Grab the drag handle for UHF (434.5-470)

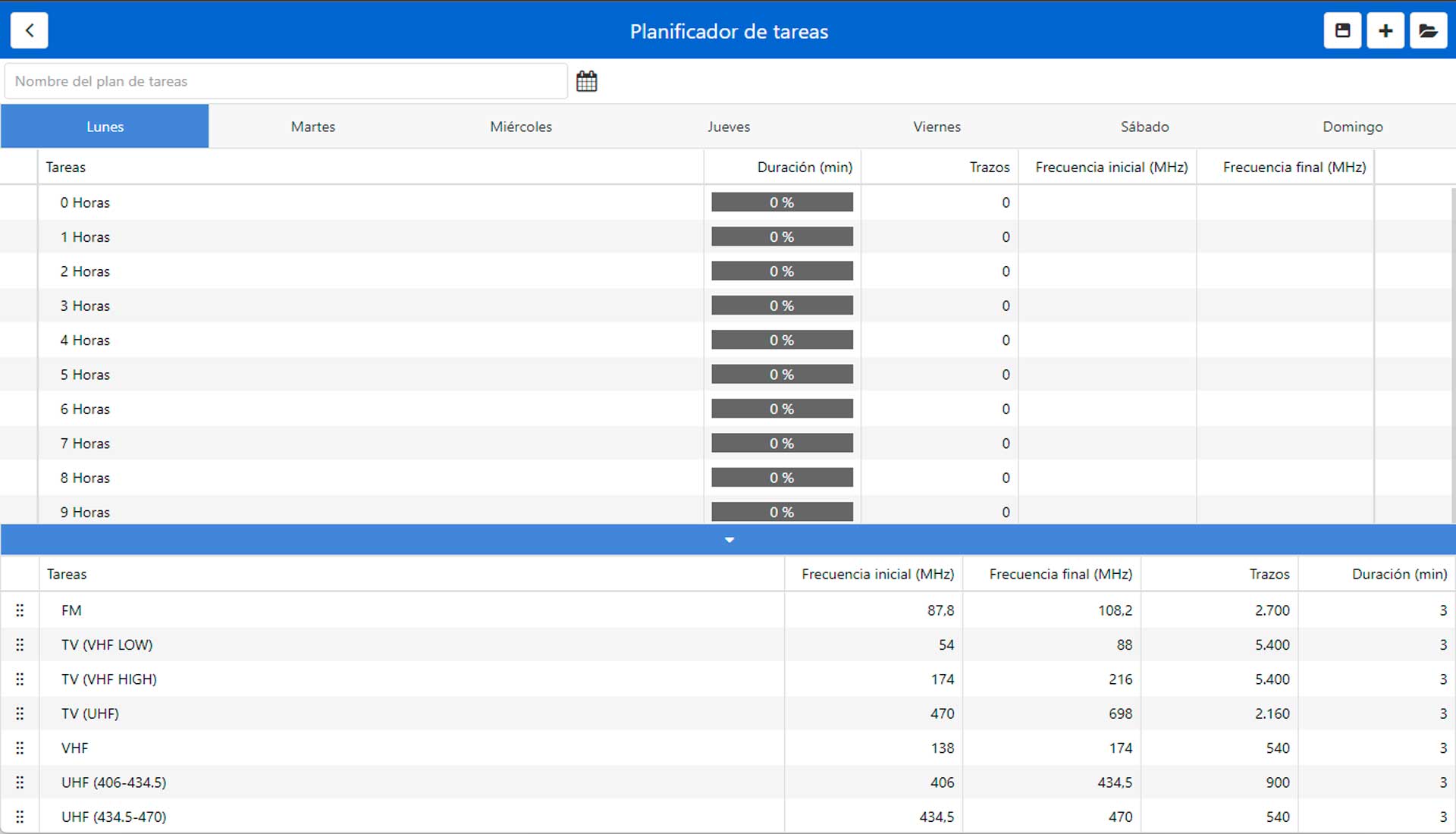[20, 817]
